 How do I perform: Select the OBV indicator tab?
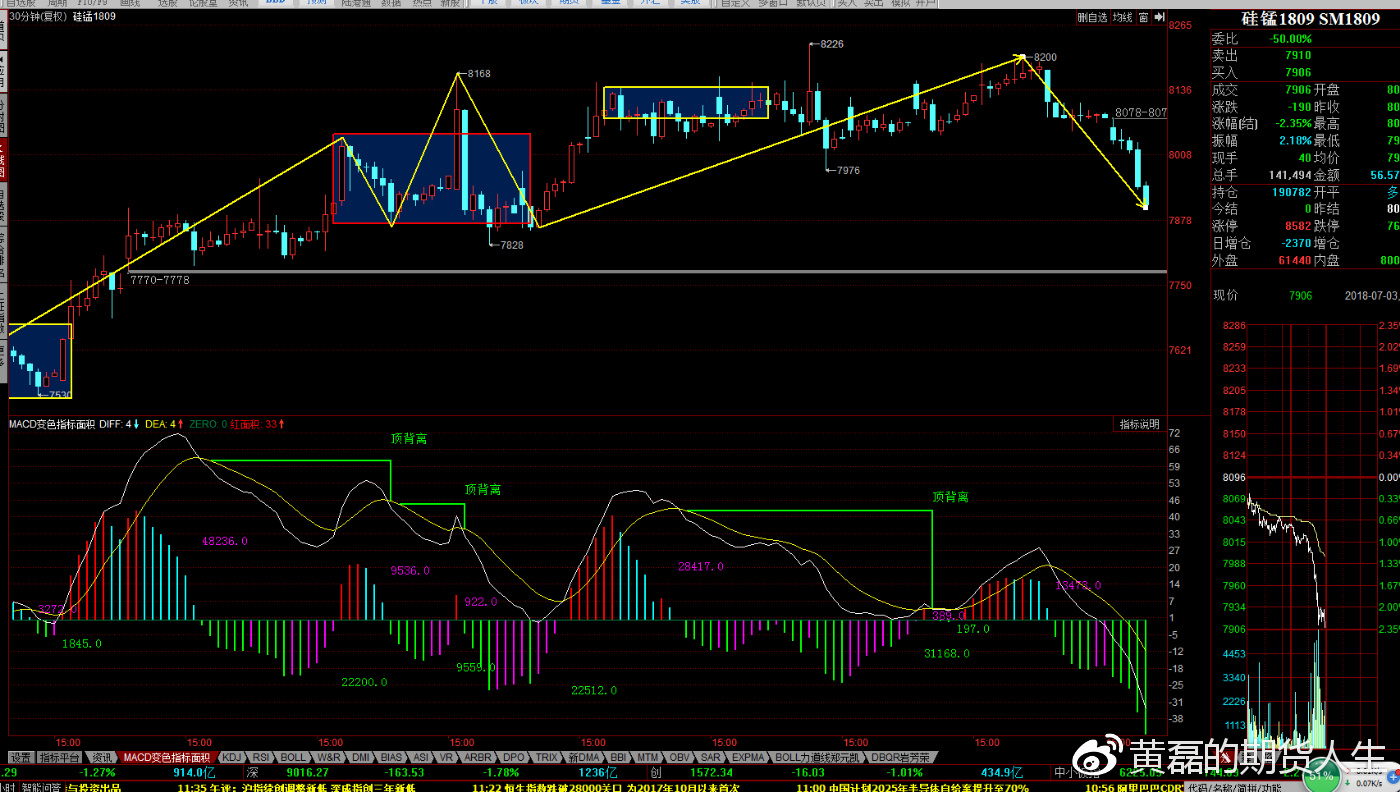click(x=680, y=757)
